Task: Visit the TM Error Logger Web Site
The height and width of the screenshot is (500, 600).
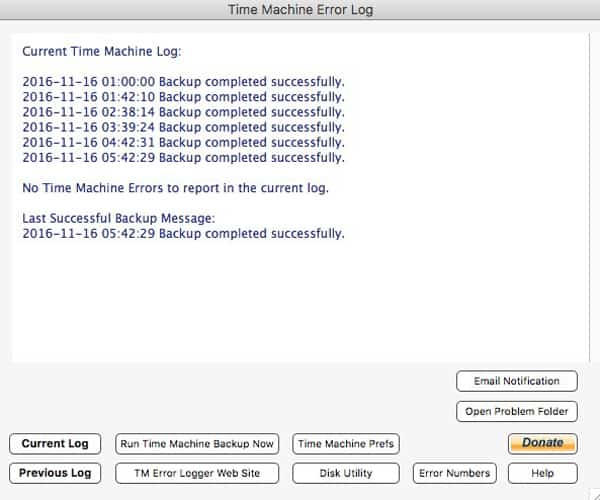Action: (197, 473)
